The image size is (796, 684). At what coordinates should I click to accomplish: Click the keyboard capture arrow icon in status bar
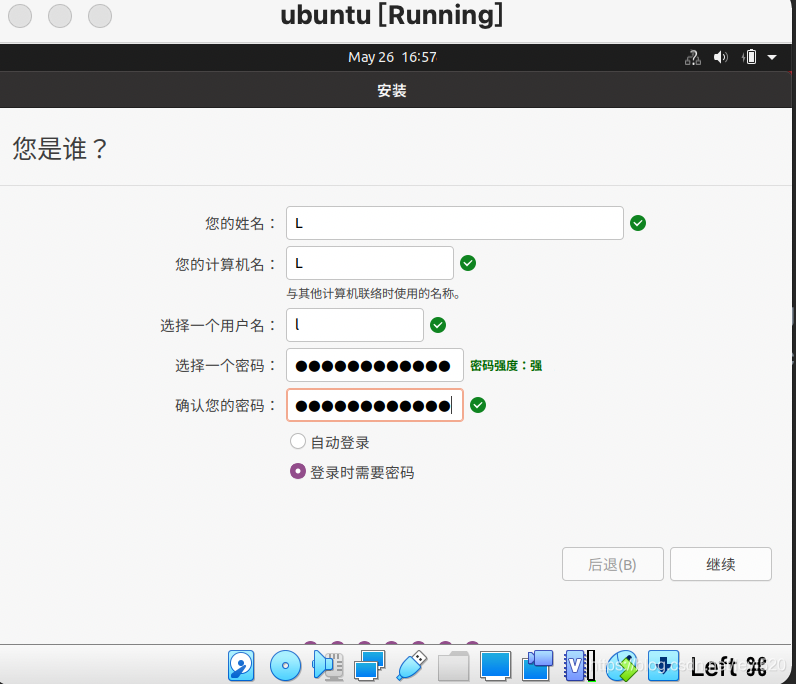(x=663, y=665)
